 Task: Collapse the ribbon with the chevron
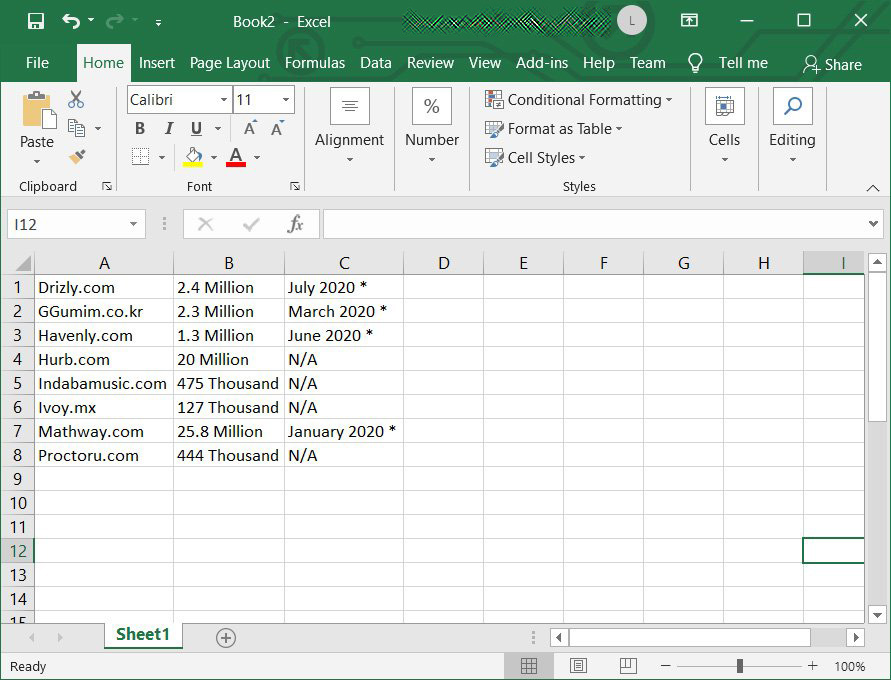click(873, 188)
